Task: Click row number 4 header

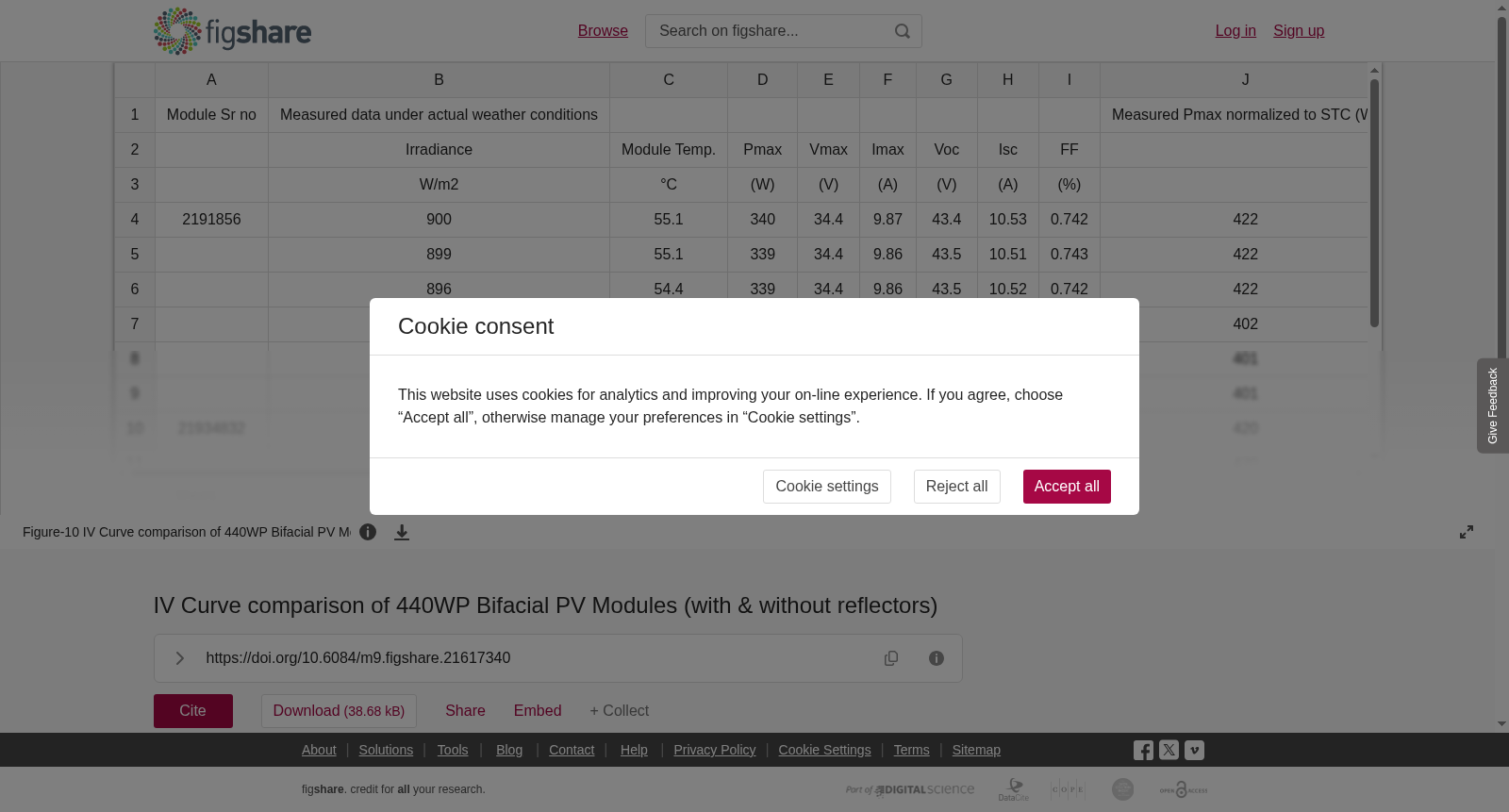Action: tap(135, 220)
